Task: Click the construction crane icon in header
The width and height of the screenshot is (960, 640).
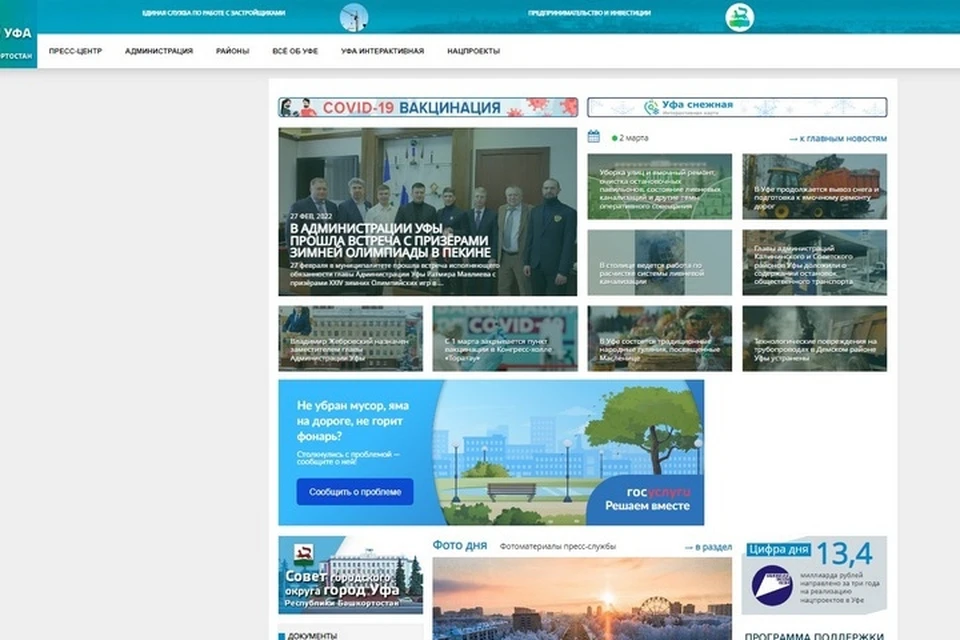Action: pyautogui.click(x=354, y=17)
